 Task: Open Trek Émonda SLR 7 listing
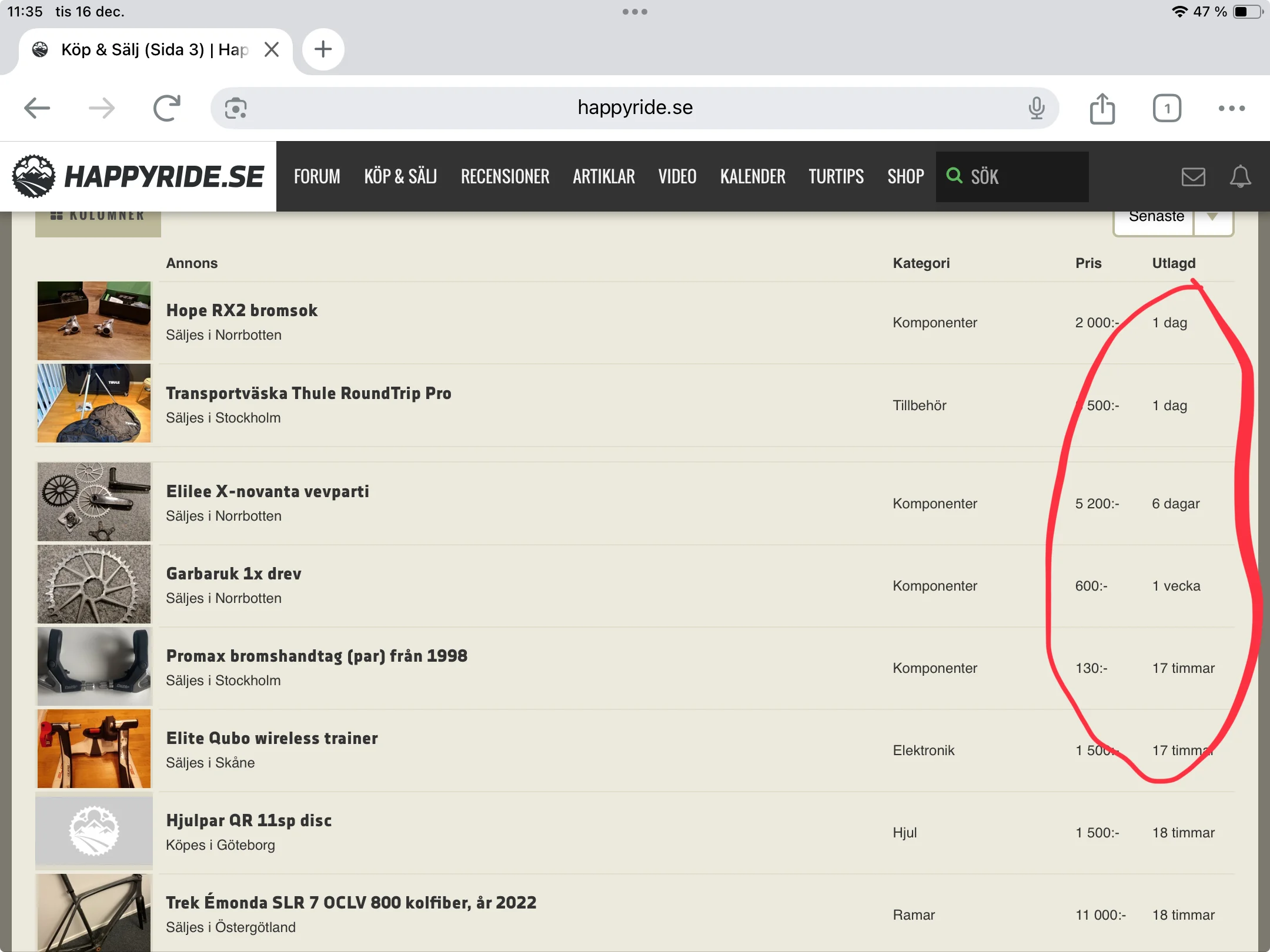[351, 903]
